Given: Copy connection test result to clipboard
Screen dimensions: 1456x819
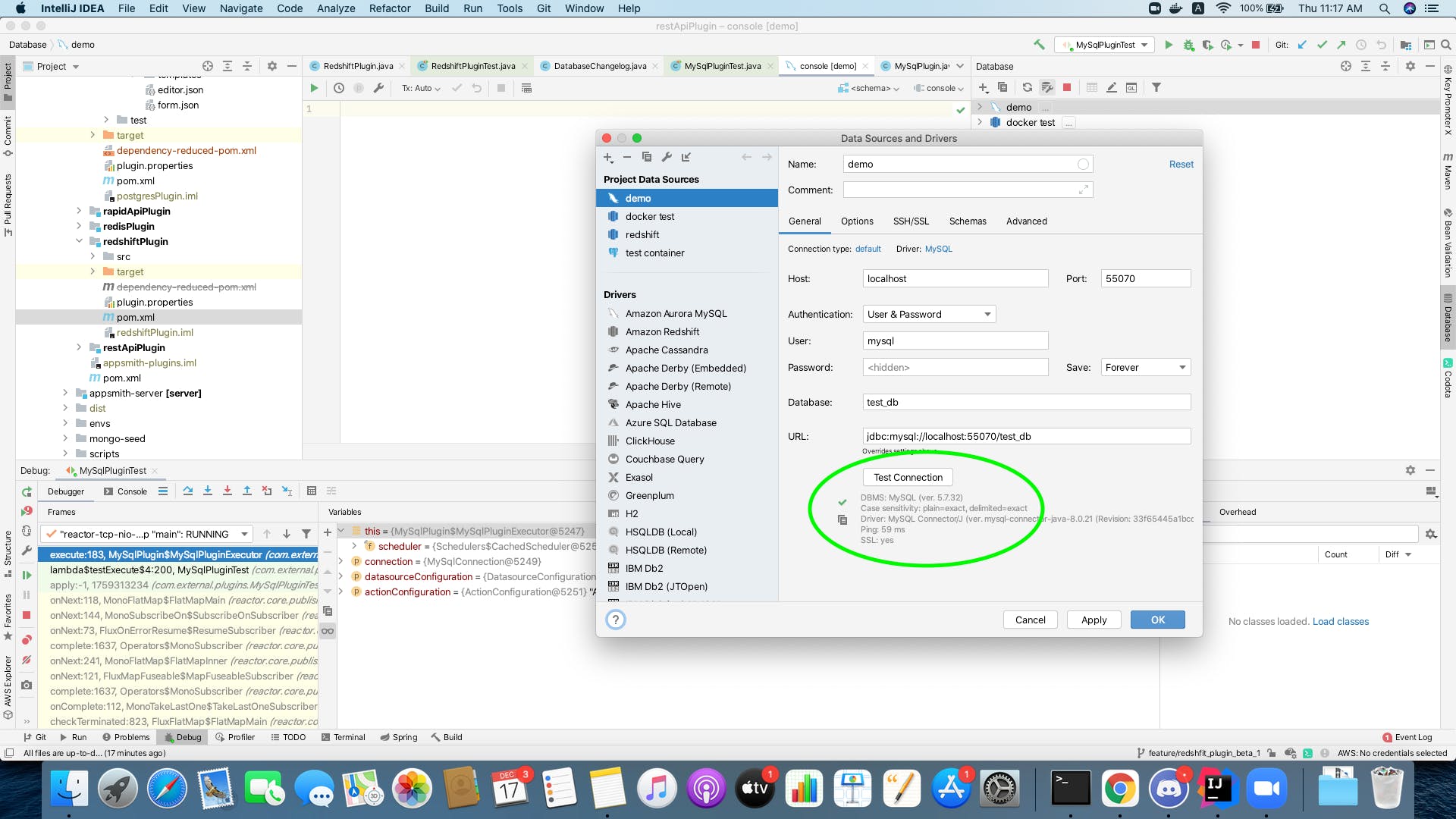Looking at the screenshot, I should coord(842,520).
